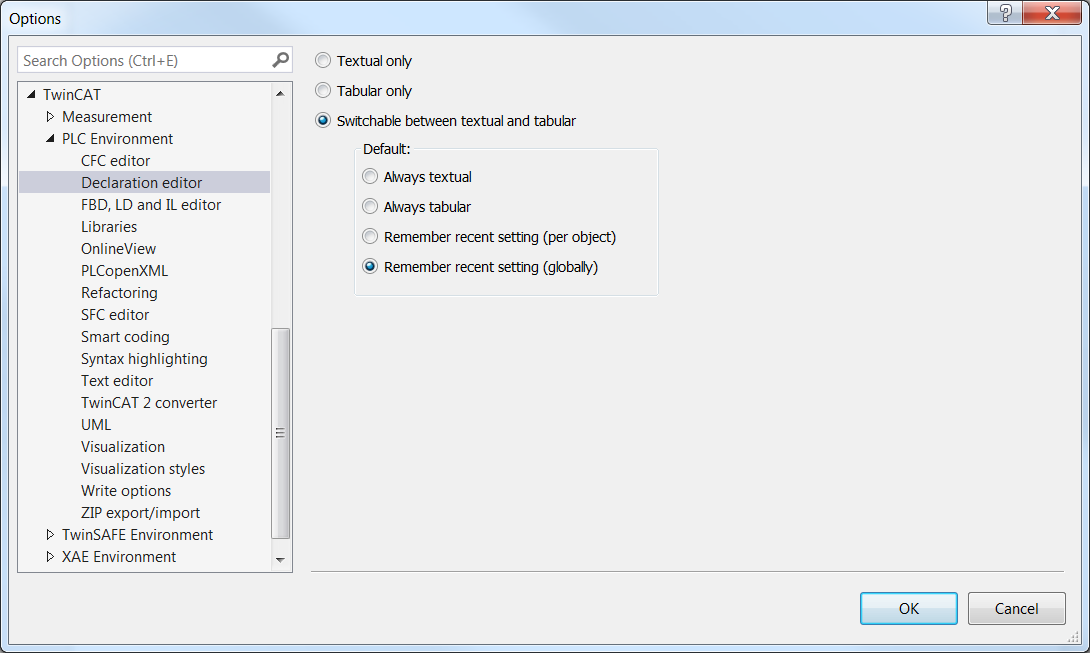1090x653 pixels.
Task: Click the search magnifier icon
Action: [280, 60]
